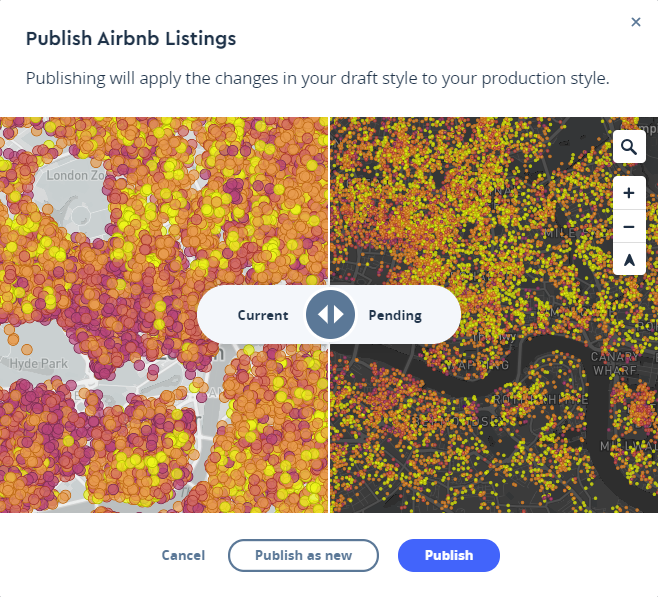658x597 pixels.
Task: Click the Hyde Park map label
Action: tap(36, 364)
